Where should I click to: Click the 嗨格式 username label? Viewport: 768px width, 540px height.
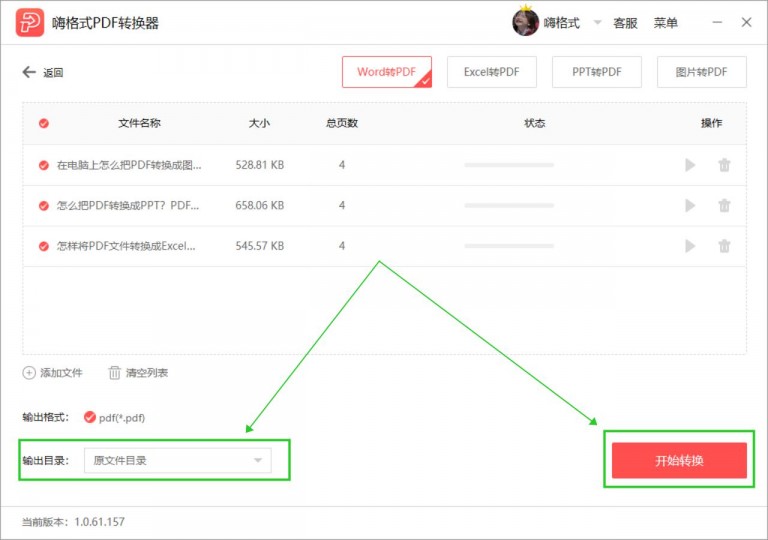[x=562, y=23]
